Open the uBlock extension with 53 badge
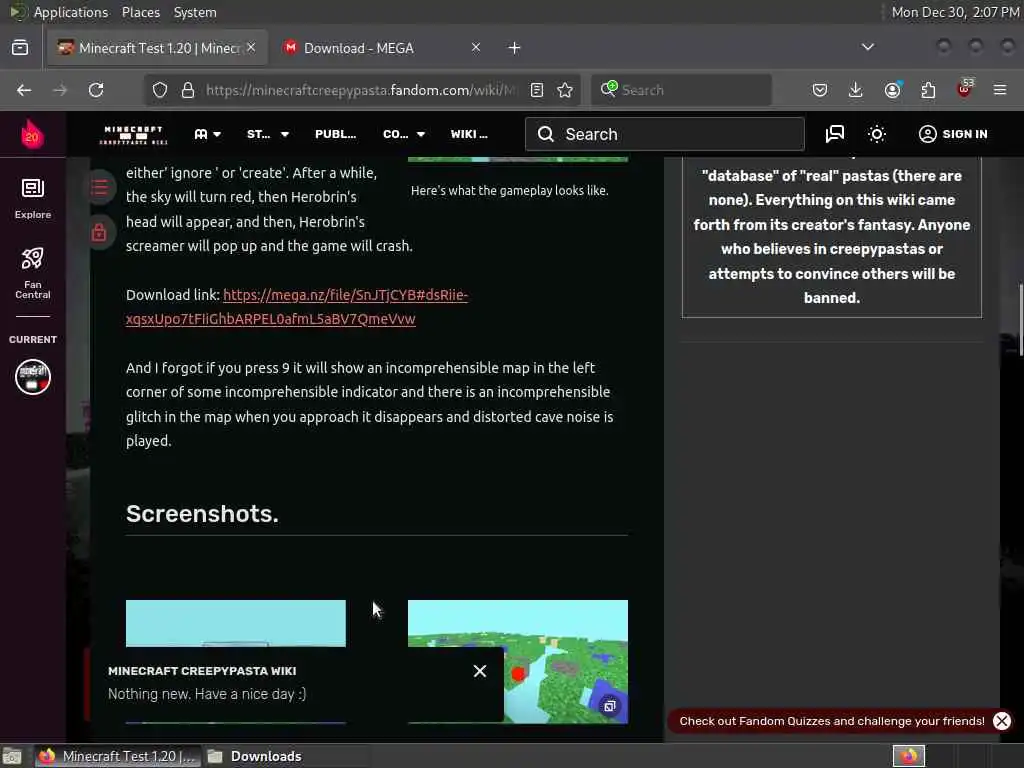1024x768 pixels. coord(965,89)
